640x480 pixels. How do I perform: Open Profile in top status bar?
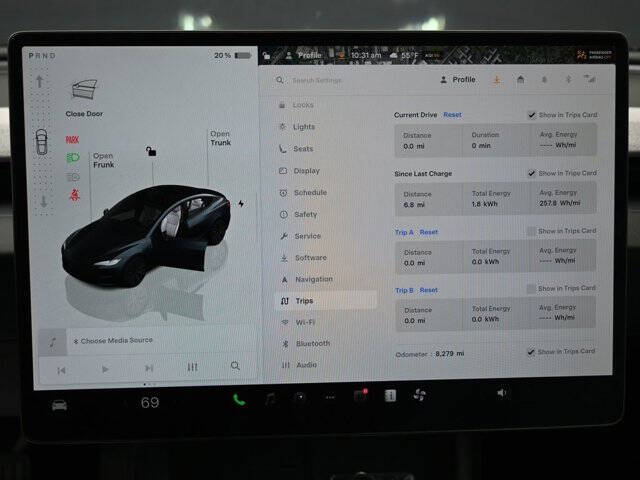[304, 55]
